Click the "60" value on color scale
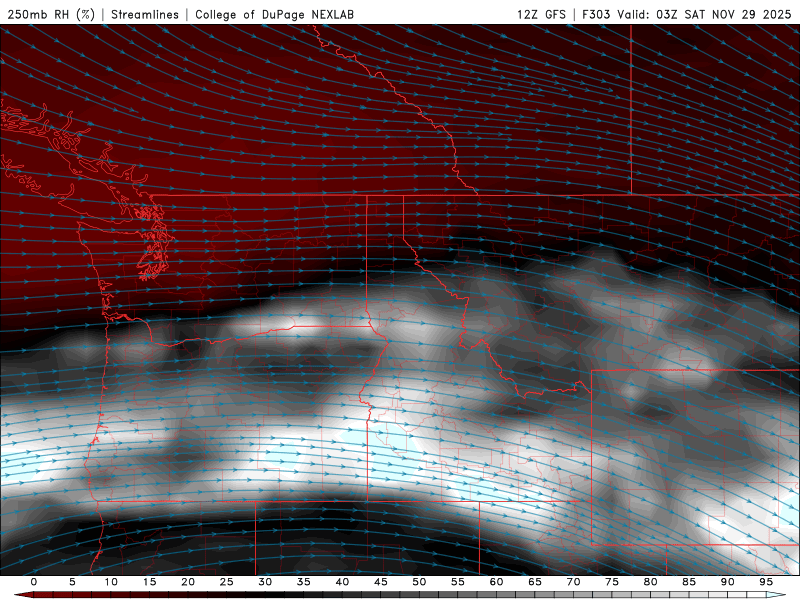The image size is (800, 600). click(x=496, y=582)
